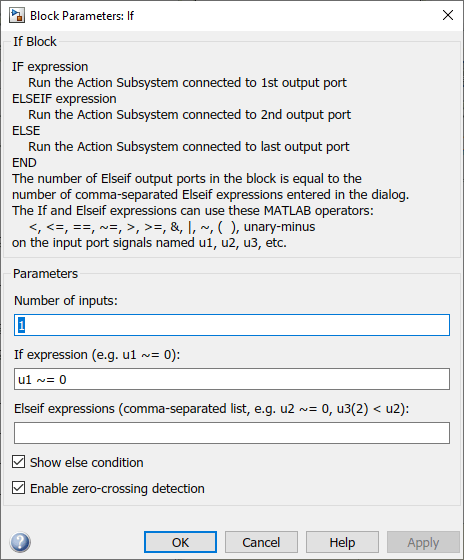Click the 'u1 ~= 0' expression text
Screen dimensions: 464x560
(42, 379)
